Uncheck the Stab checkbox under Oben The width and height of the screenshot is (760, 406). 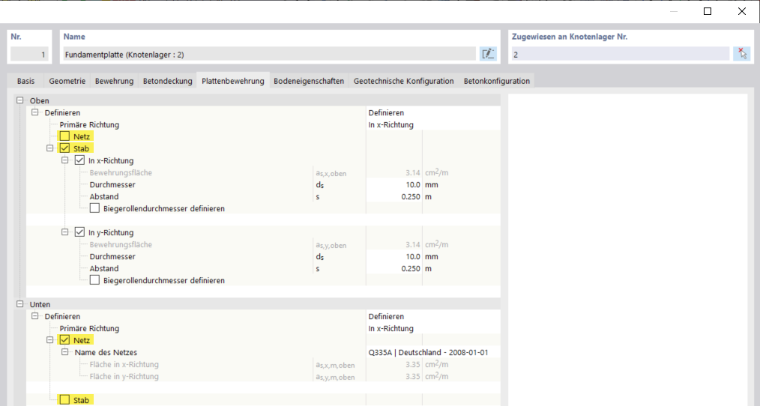[x=64, y=148]
